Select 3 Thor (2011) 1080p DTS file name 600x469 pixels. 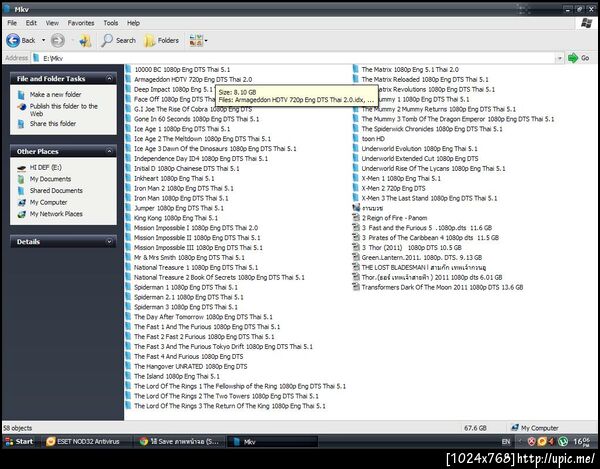tap(412, 248)
